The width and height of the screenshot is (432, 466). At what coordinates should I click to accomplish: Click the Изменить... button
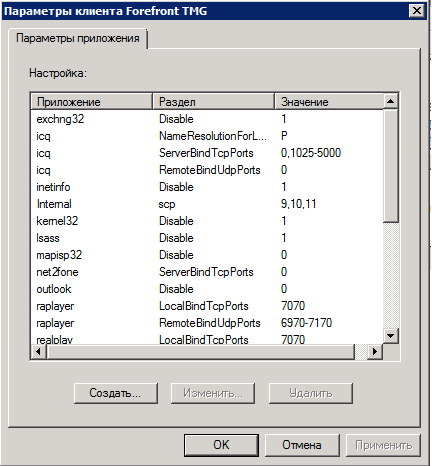click(213, 393)
